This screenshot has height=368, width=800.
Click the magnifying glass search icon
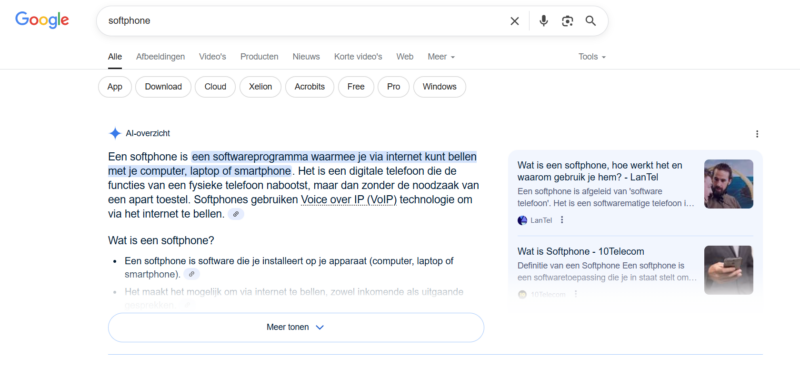pos(591,21)
